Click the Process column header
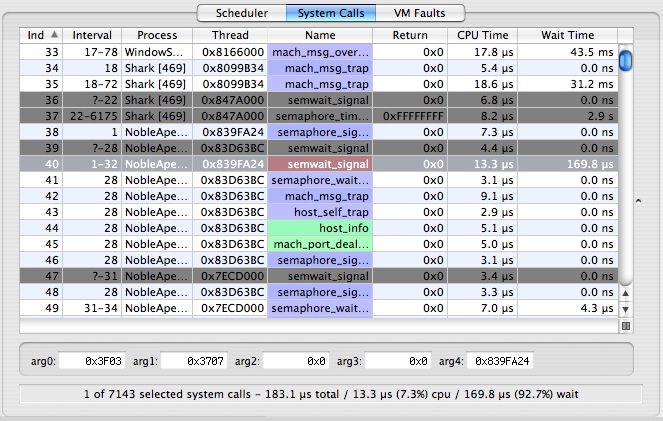Viewport: 663px width, 421px height. coord(156,35)
